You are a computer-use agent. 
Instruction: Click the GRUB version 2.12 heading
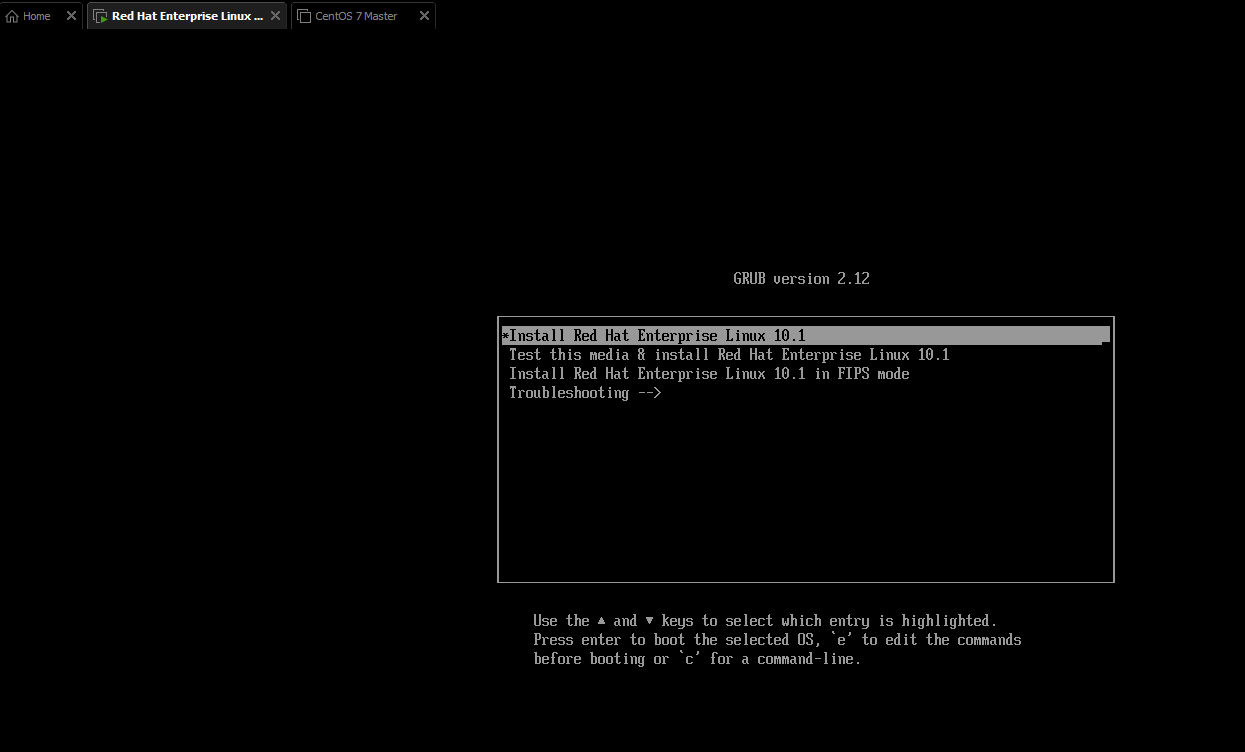click(x=801, y=279)
